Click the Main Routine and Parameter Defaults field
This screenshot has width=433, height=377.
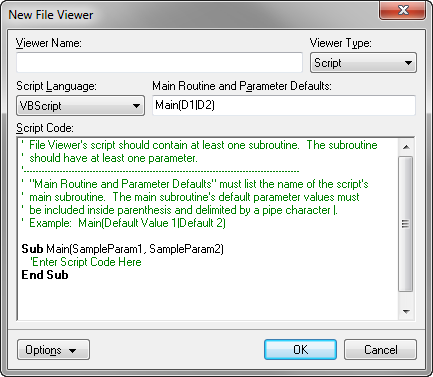[x=284, y=105]
